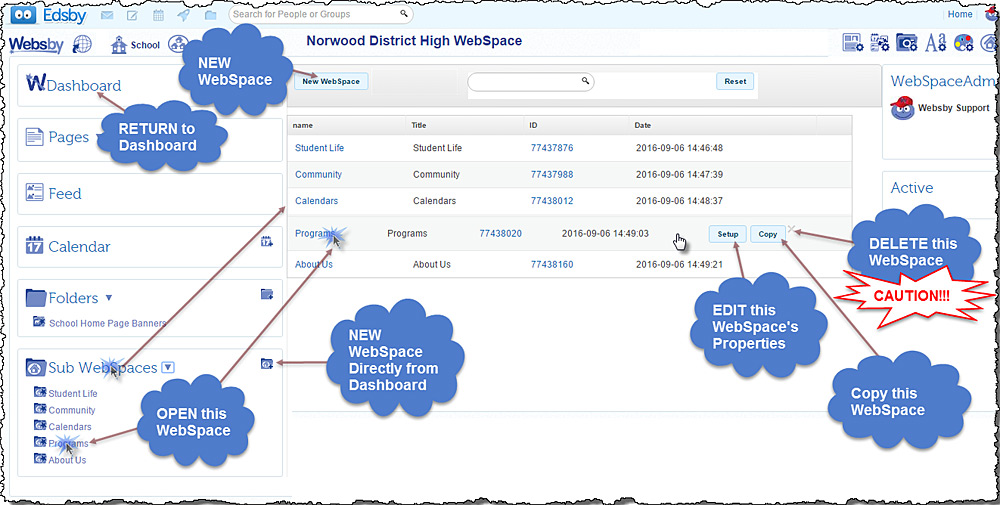This screenshot has height=505, width=1000.
Task: Expand the Folders dropdown triangle
Action: tap(108, 297)
